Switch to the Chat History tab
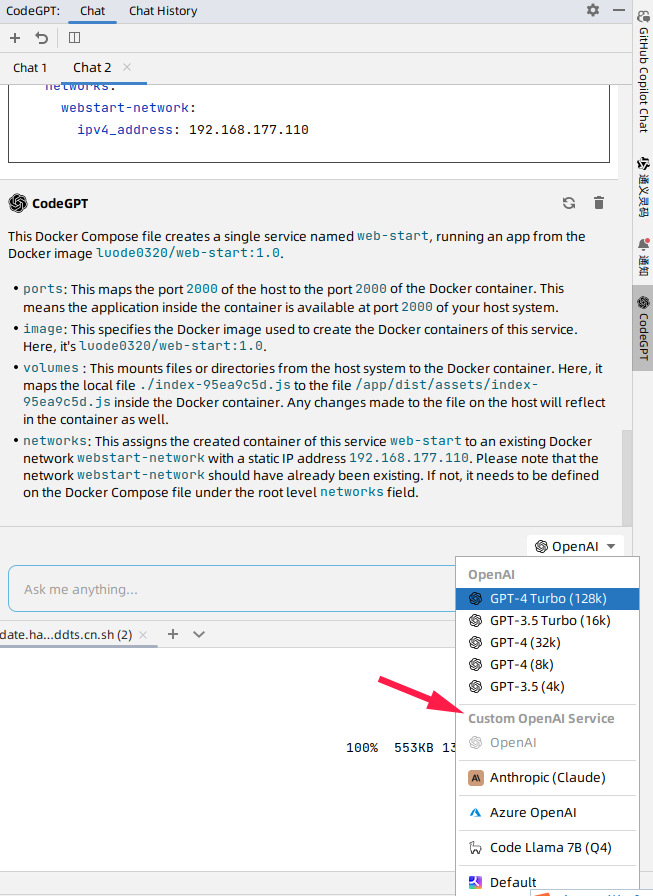 (163, 11)
